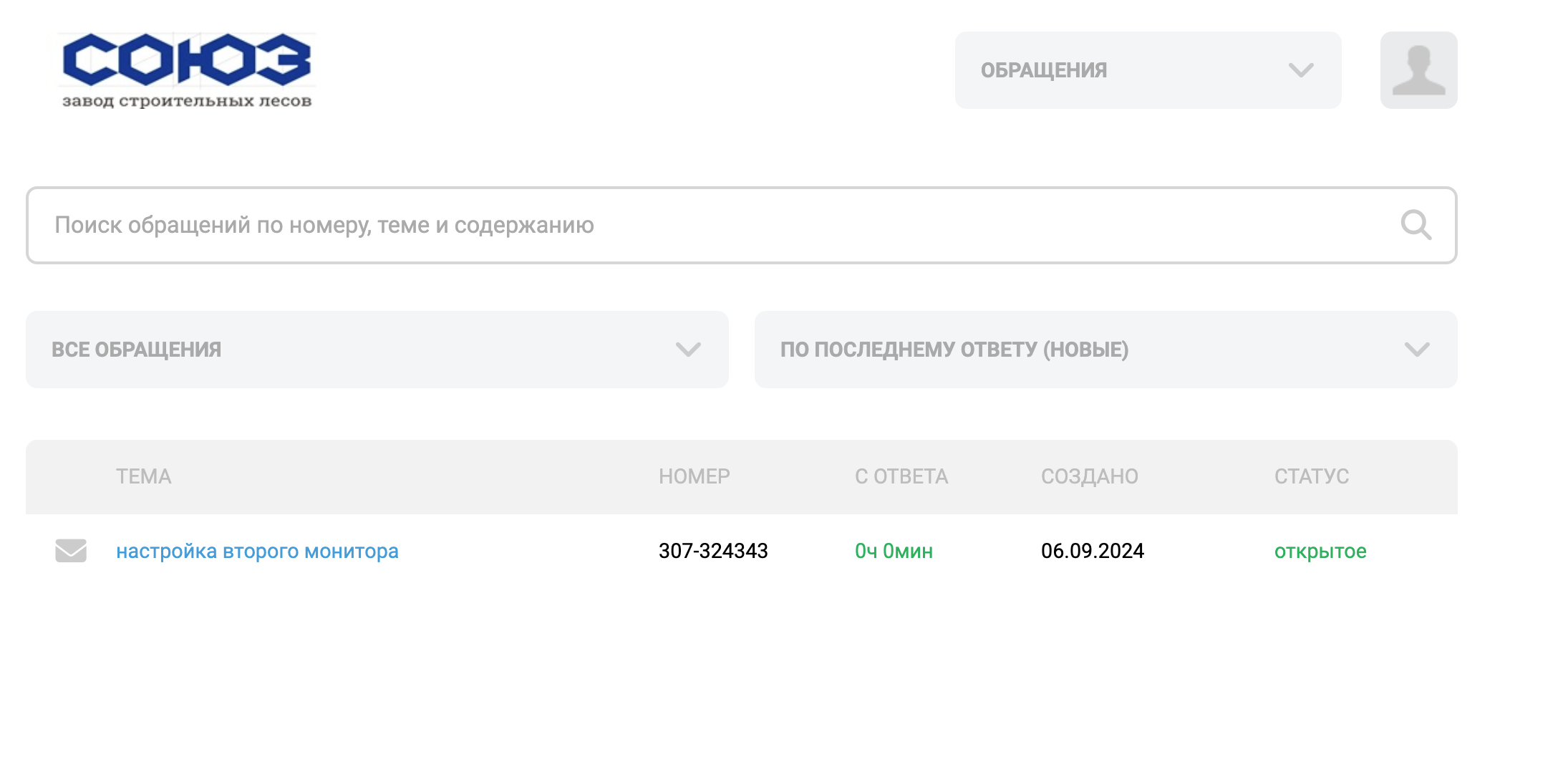Click the envelope icon of the ticket
Viewport: 1568px width, 765px height.
click(71, 551)
